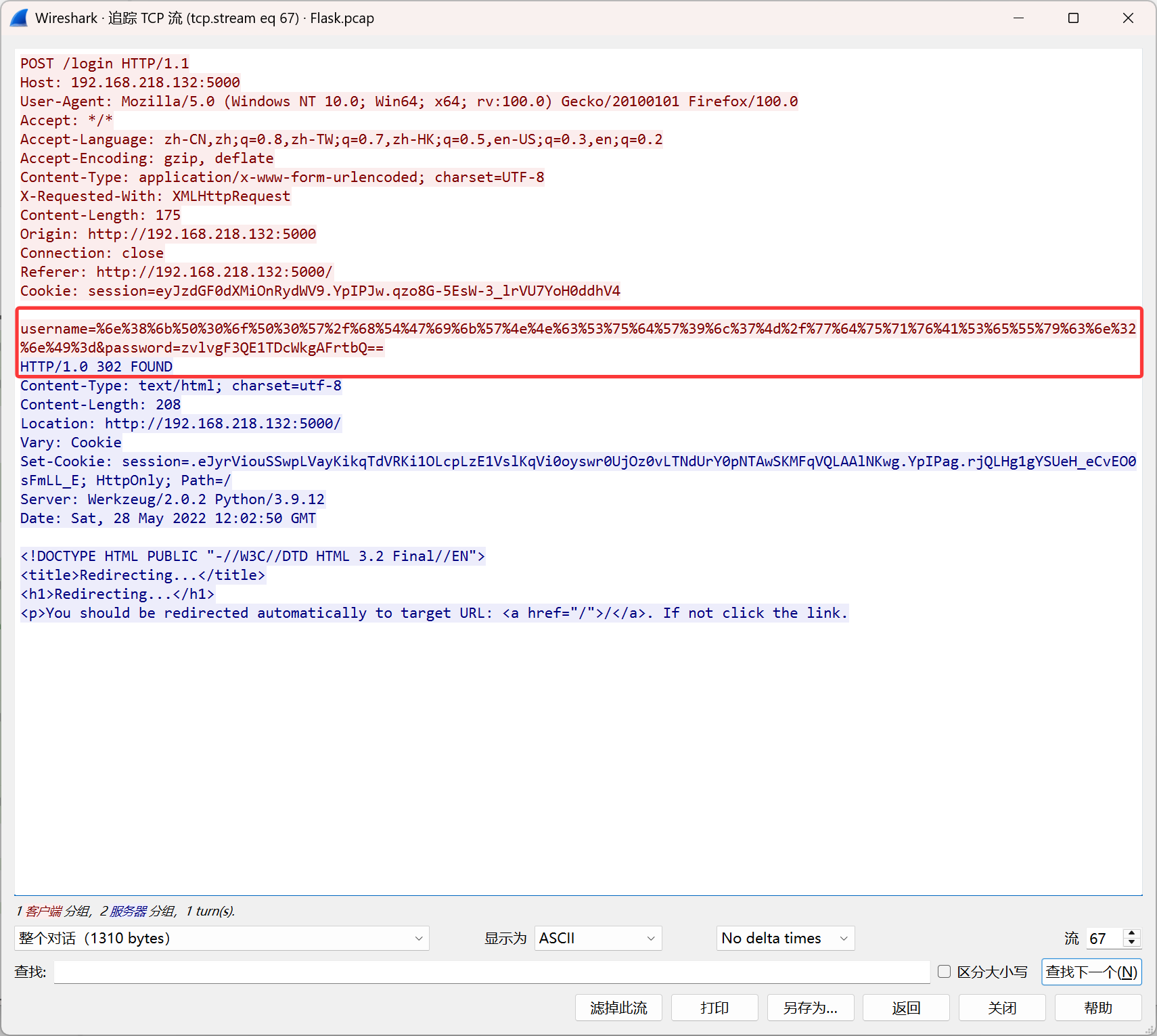1157x1036 pixels.
Task: Click the 流 stream label
Action: click(x=1072, y=938)
